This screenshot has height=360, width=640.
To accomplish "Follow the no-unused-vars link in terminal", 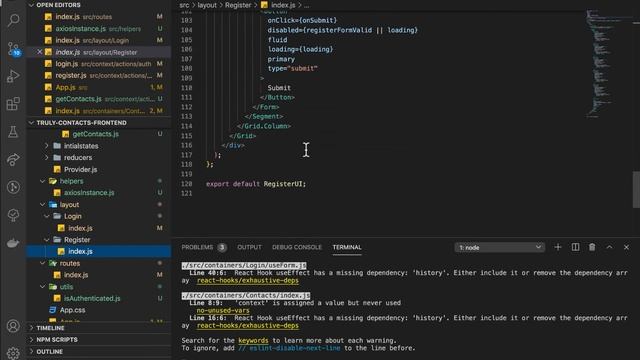I will pos(223,310).
